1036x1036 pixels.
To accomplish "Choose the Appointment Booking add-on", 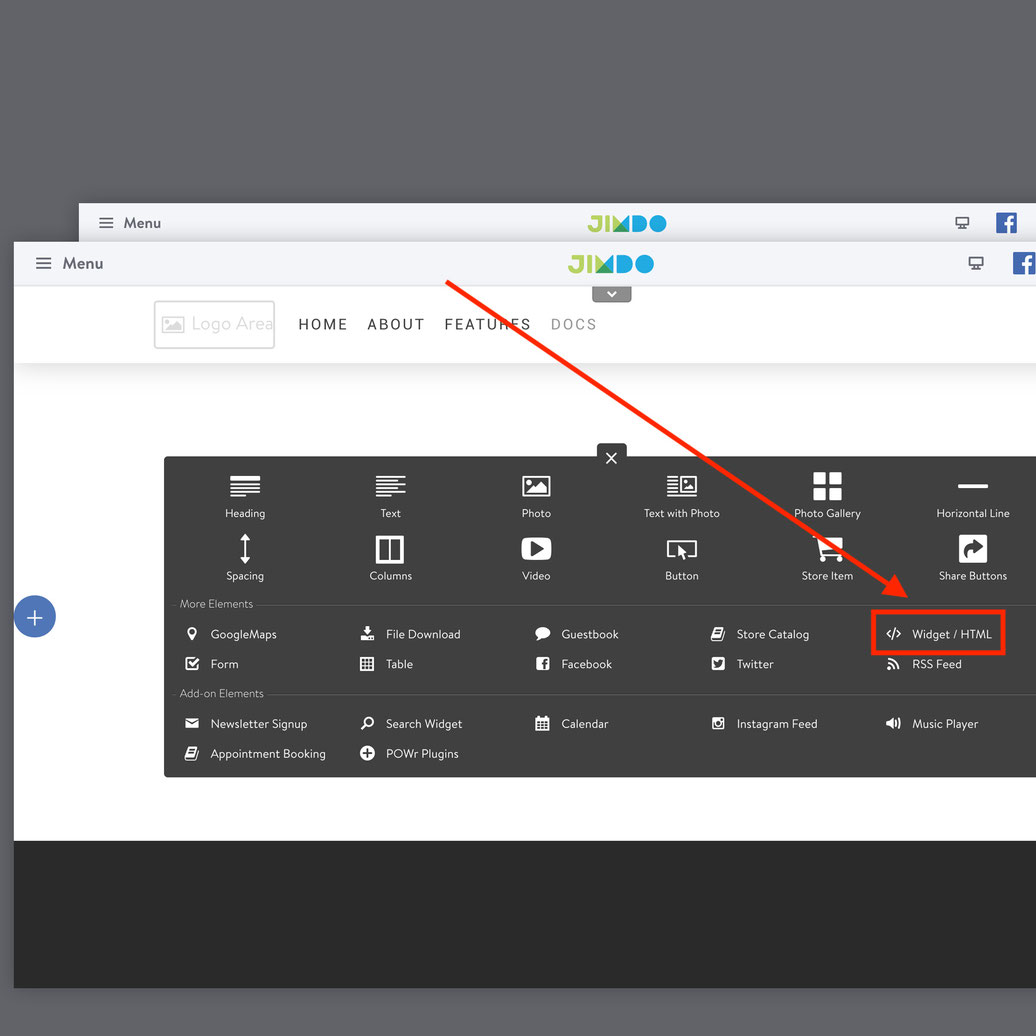I will click(254, 753).
